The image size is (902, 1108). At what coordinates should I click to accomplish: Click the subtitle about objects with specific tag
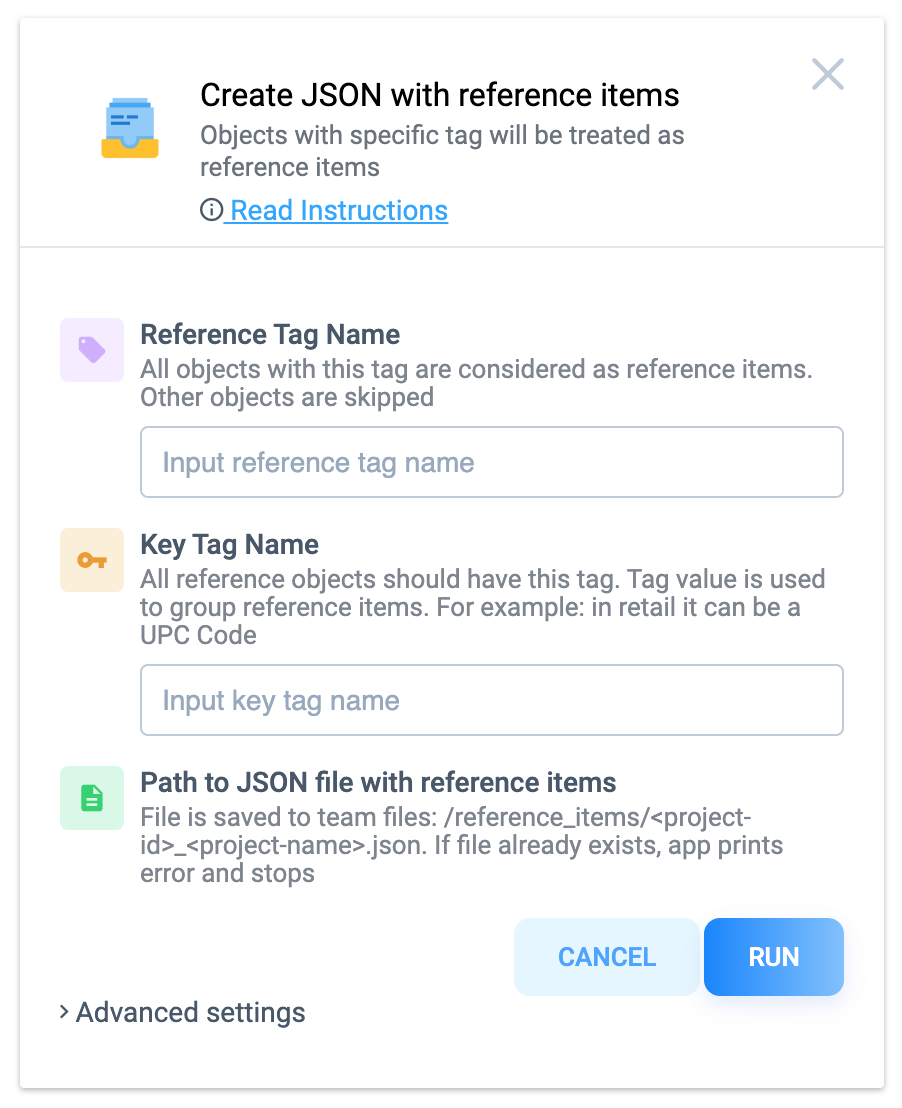[443, 151]
